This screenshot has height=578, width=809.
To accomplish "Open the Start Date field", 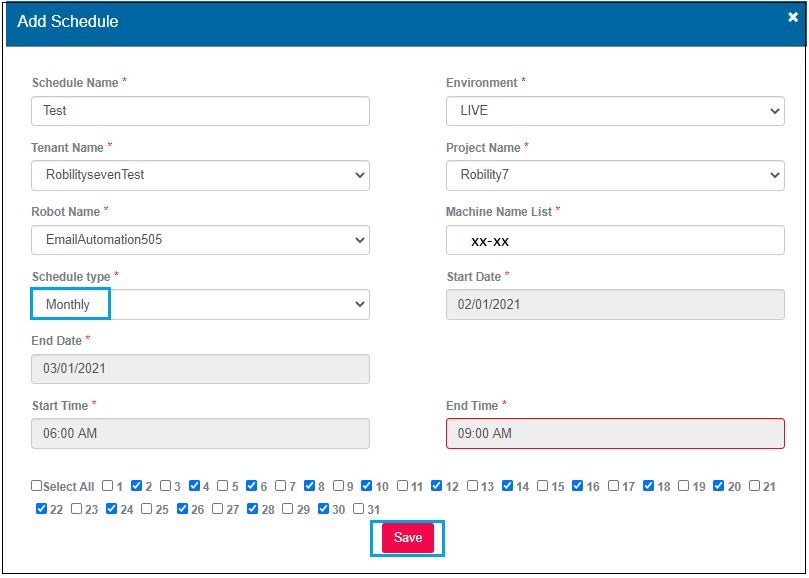I will (614, 304).
